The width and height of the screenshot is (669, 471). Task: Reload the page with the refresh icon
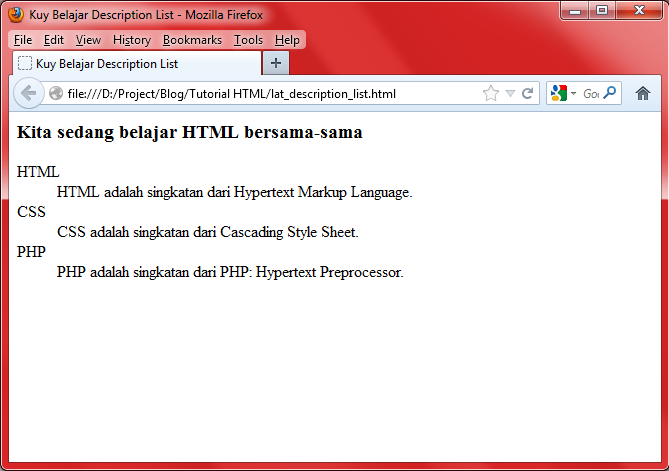tap(527, 93)
